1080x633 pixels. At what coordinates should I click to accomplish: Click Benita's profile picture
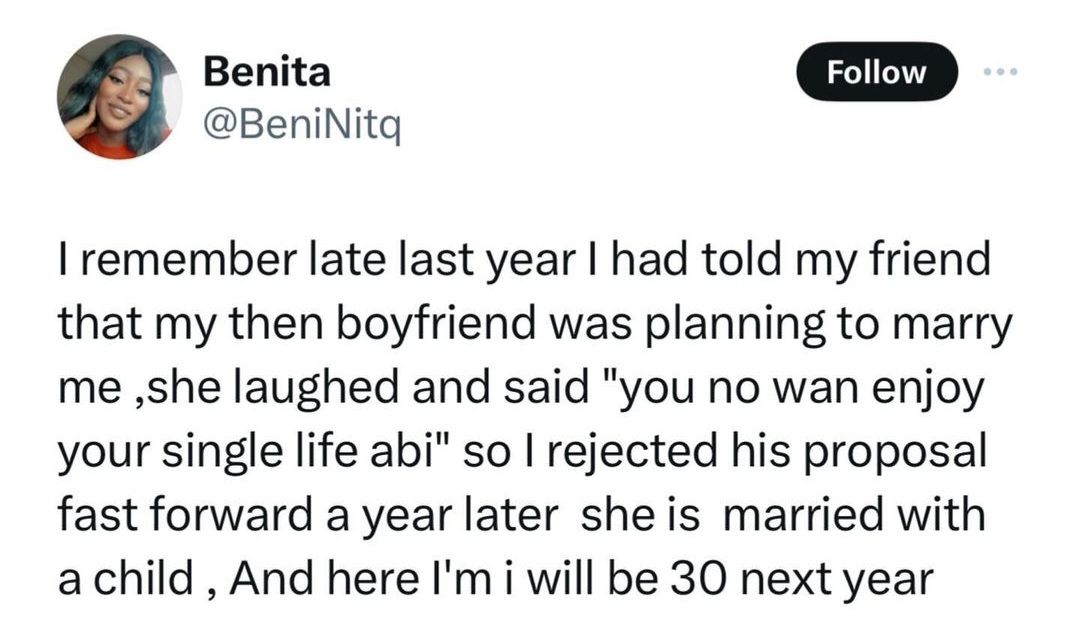coord(119,97)
